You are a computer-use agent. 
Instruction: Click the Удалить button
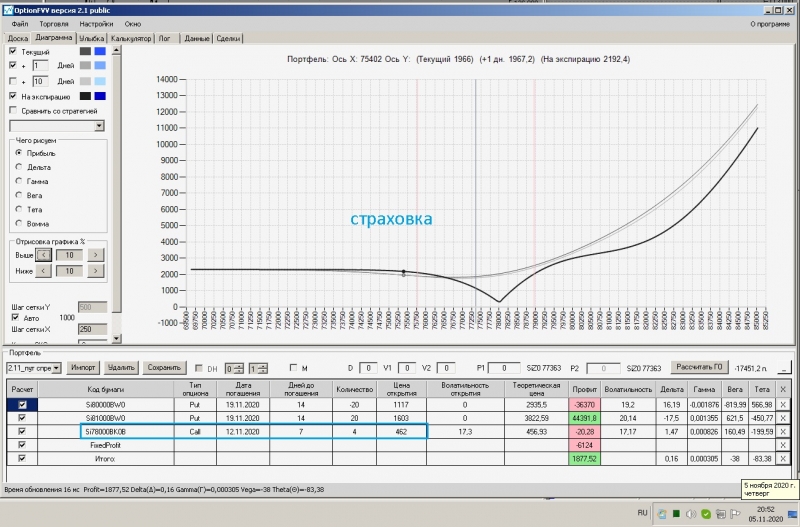tap(121, 367)
